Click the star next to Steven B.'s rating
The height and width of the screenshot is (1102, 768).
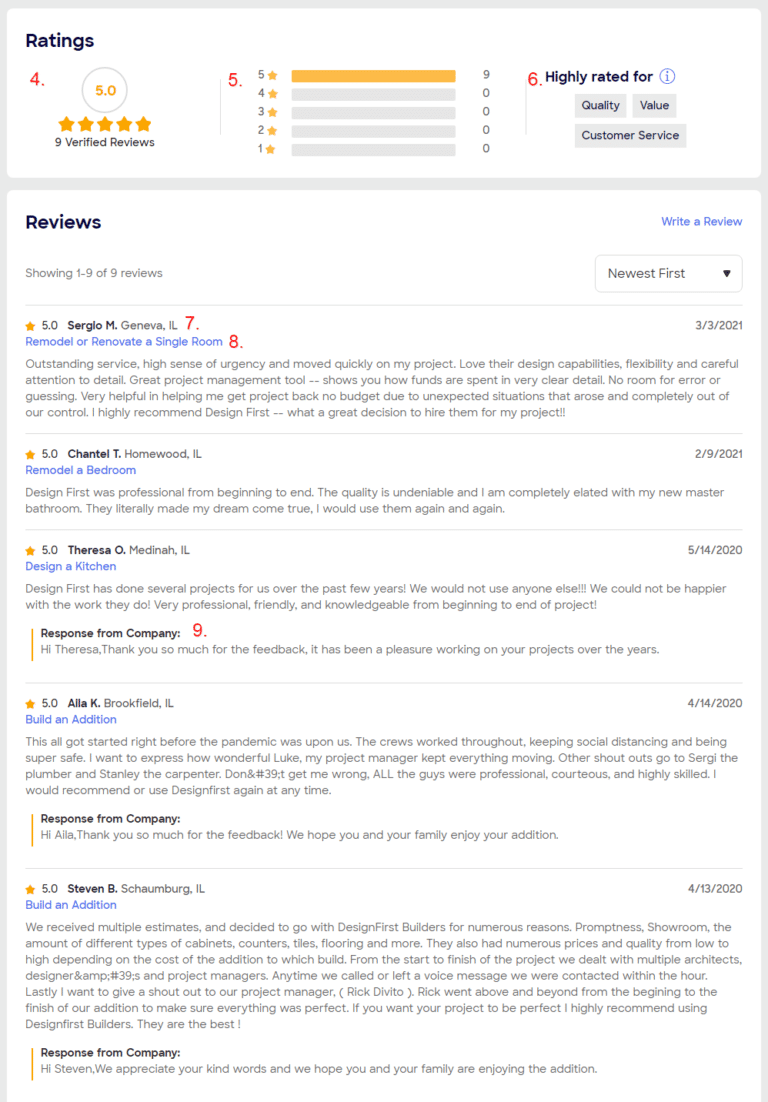click(x=29, y=888)
